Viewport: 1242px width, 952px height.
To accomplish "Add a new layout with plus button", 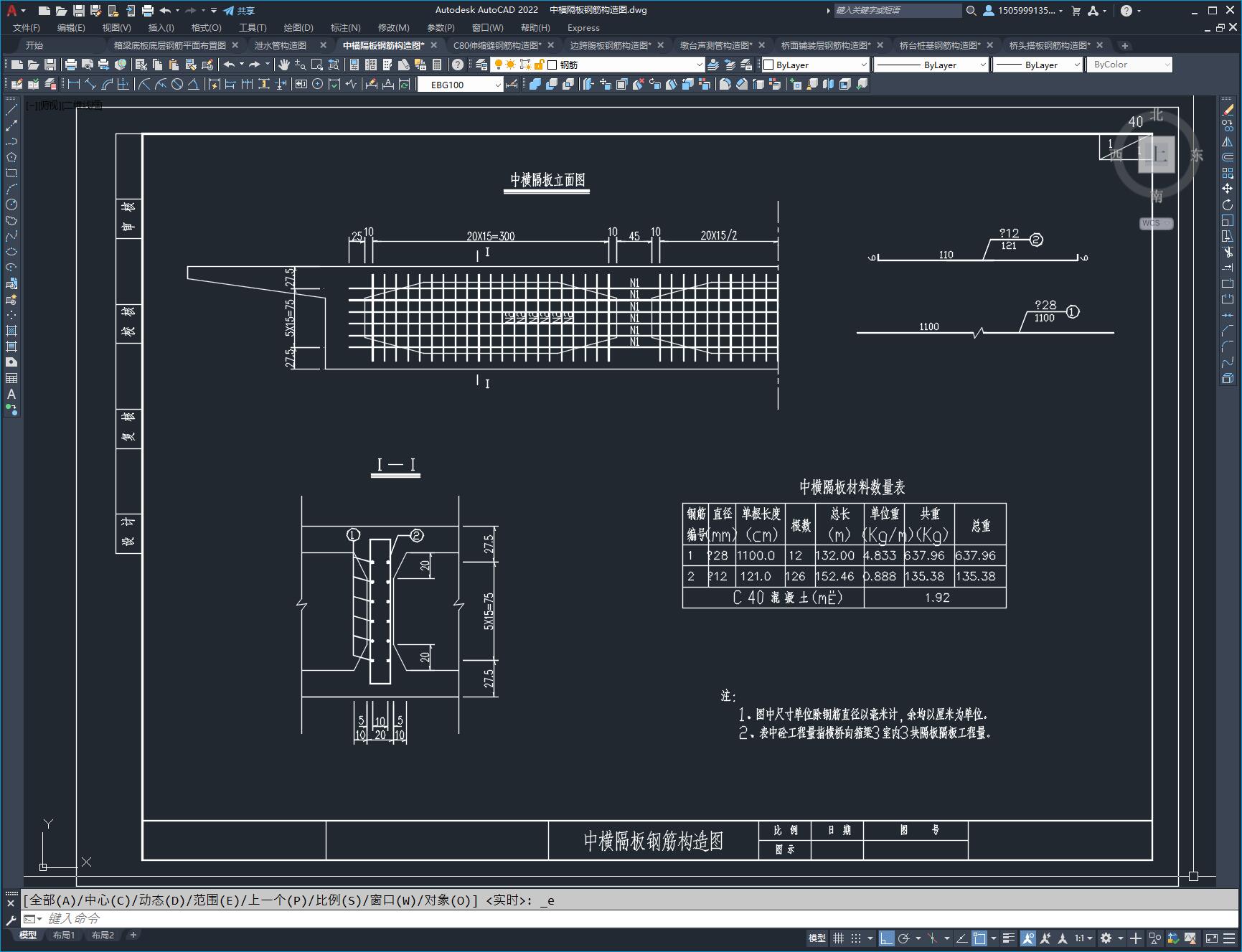I will click(133, 935).
